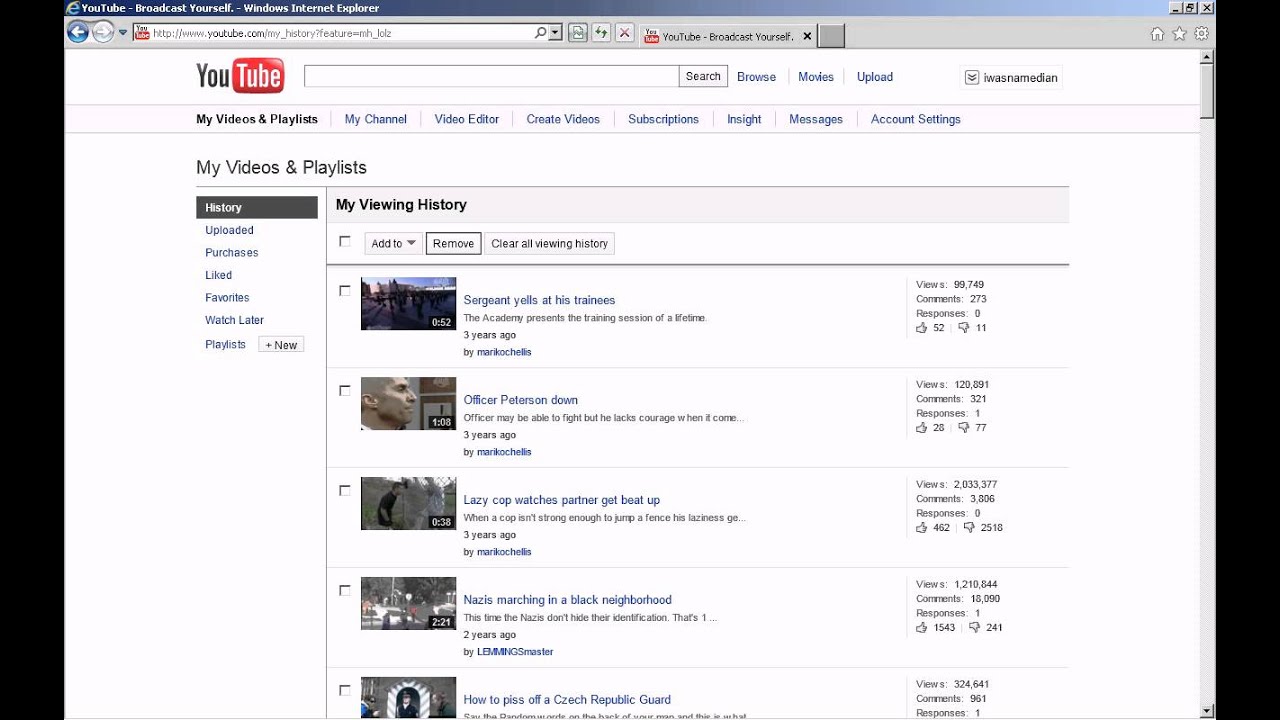Click the browser Back arrow button

coord(78,32)
